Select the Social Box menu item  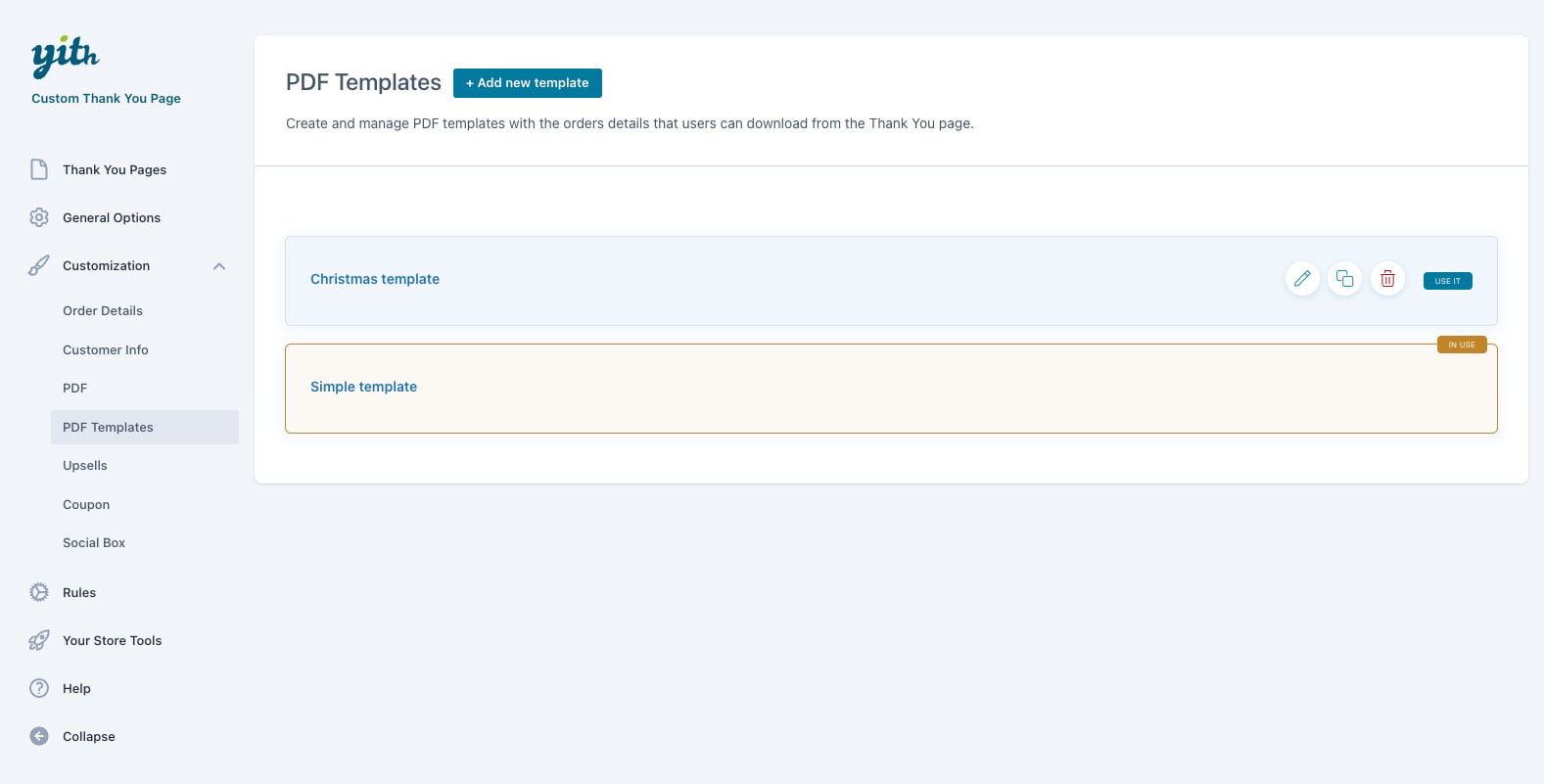(x=94, y=542)
